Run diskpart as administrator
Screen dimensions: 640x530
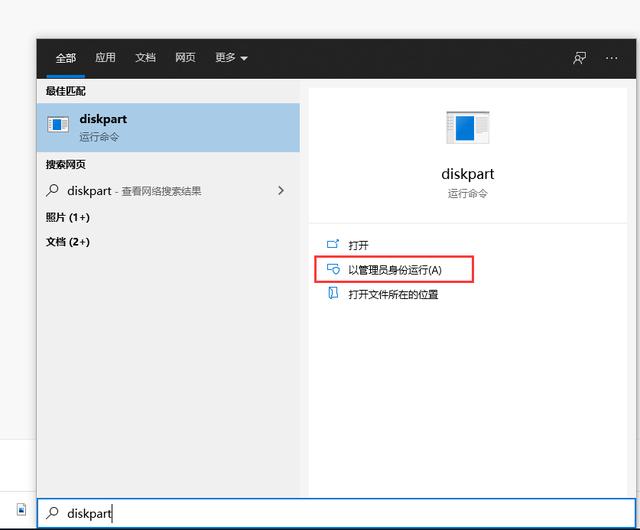click(394, 269)
